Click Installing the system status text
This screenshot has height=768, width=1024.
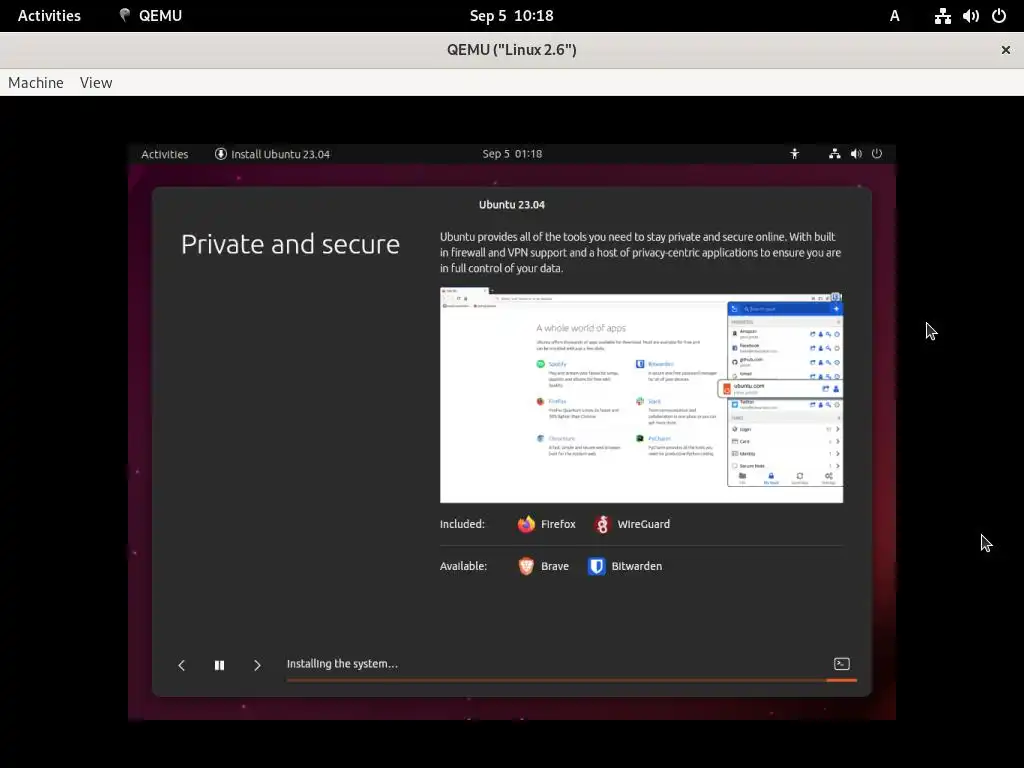coord(342,664)
